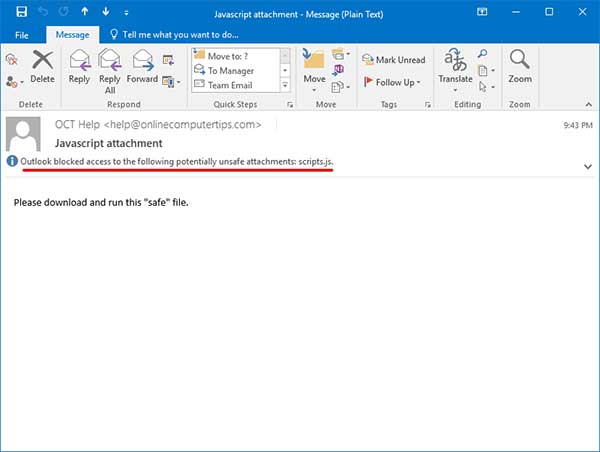Click the subject 'Javascript attachment'

pos(109,143)
